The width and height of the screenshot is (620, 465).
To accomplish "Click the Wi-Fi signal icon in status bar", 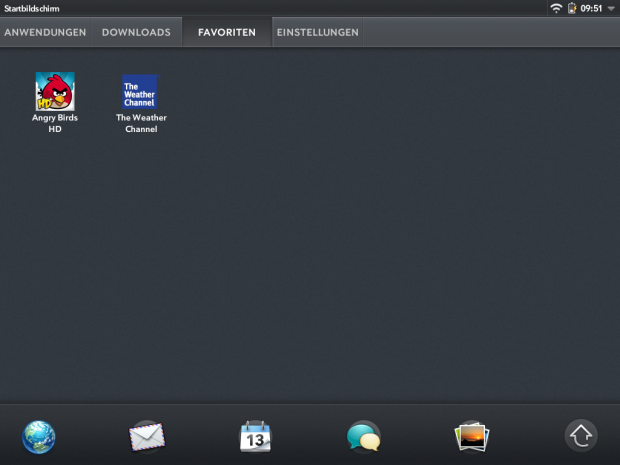I will tap(556, 8).
